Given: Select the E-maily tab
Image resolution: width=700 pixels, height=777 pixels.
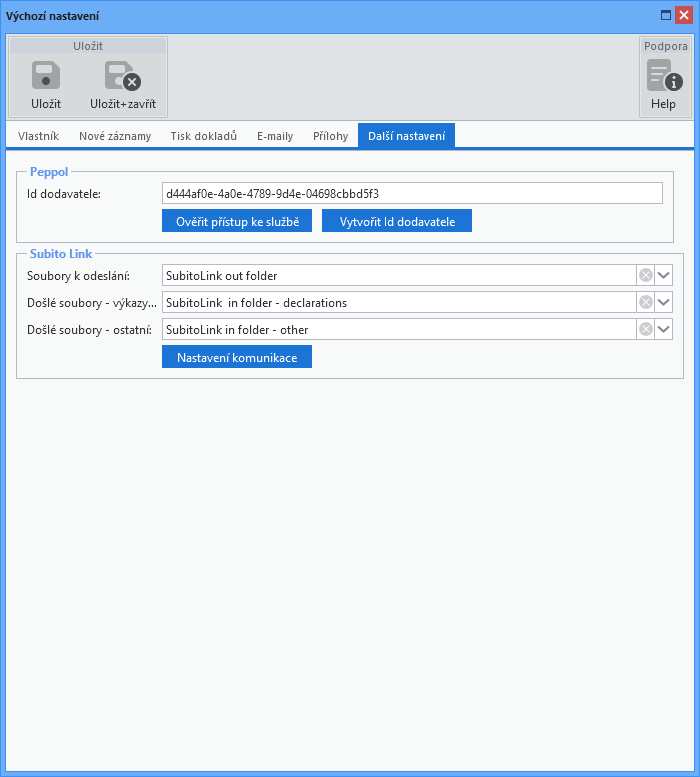Looking at the screenshot, I should (x=275, y=136).
